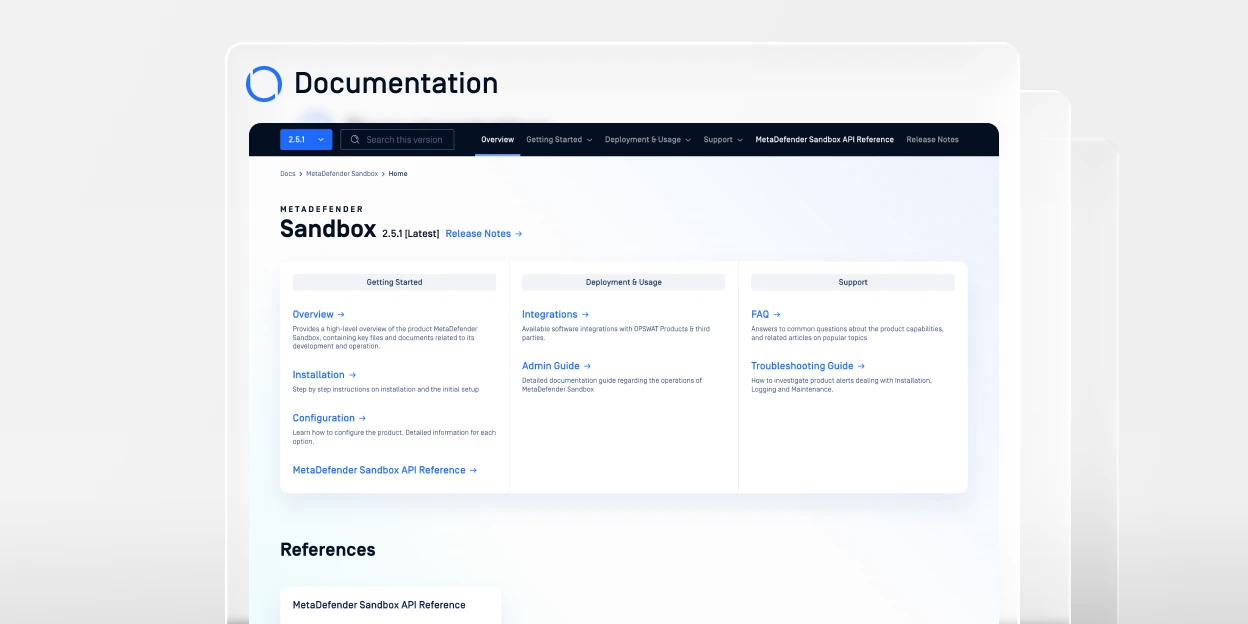Image resolution: width=1248 pixels, height=624 pixels.
Task: Open Release Notes in the navbar
Action: point(932,140)
